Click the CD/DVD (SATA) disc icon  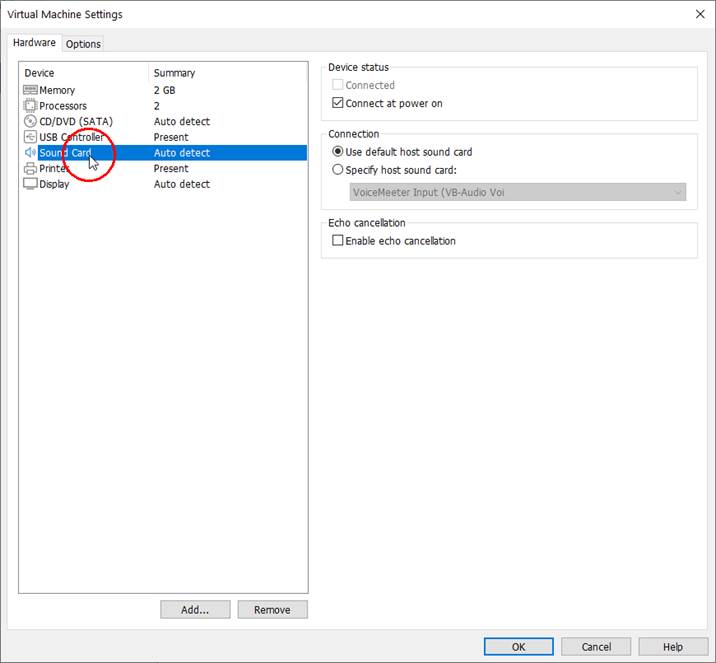pyautogui.click(x=30, y=121)
